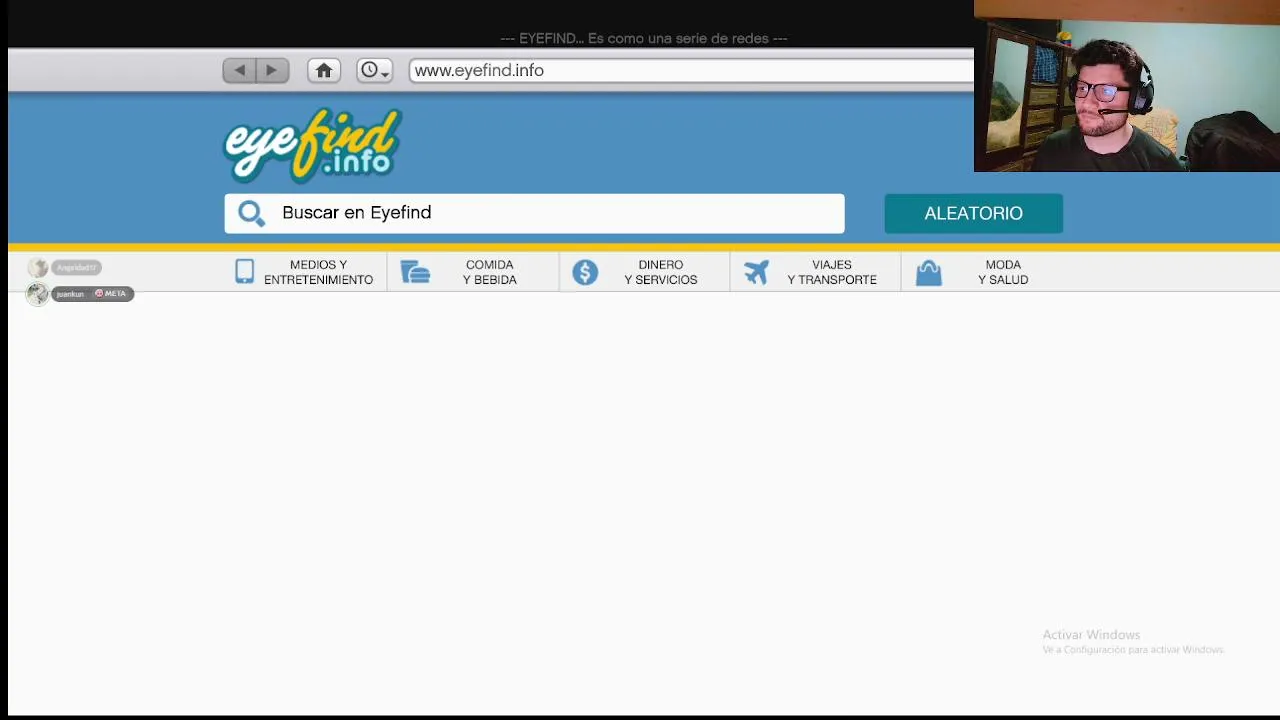Open the eyefind.info logo
The image size is (1280, 720).
coord(312,145)
